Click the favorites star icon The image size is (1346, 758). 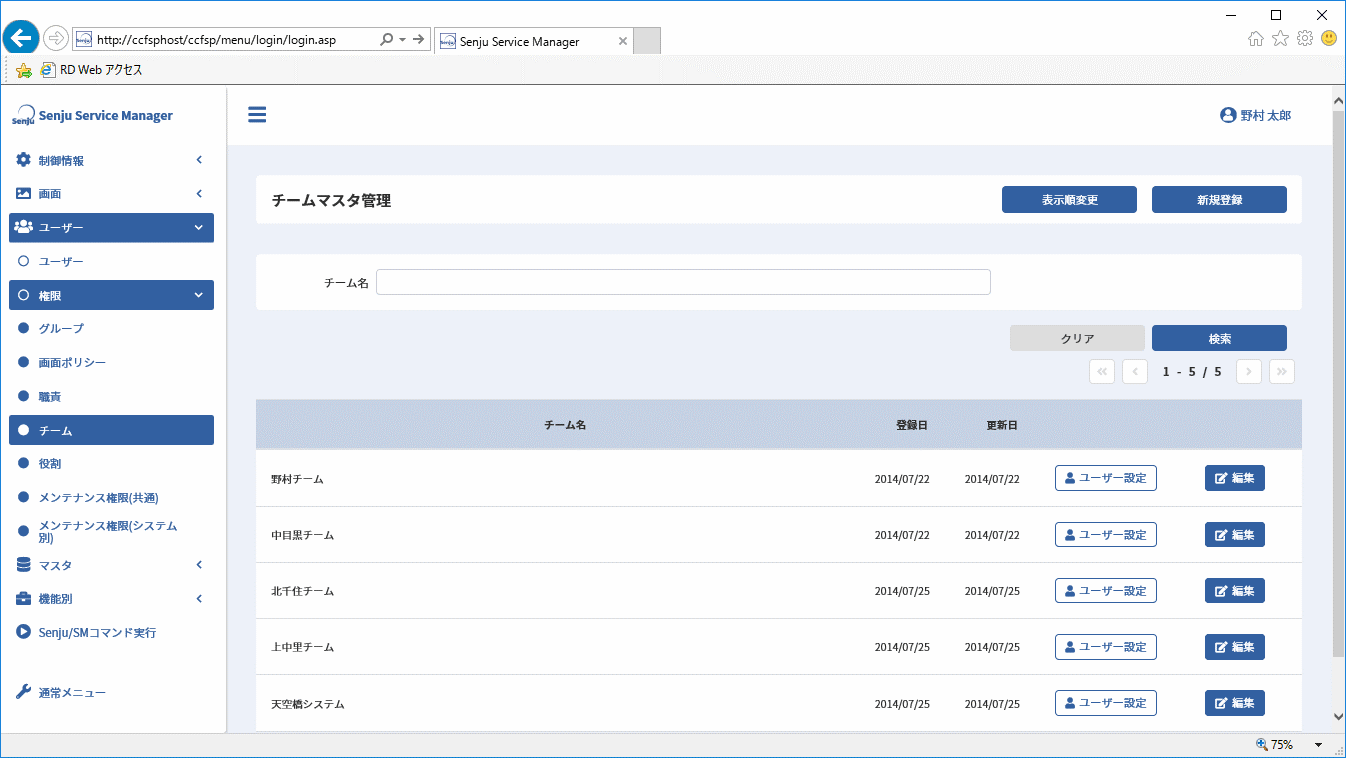click(x=1280, y=39)
